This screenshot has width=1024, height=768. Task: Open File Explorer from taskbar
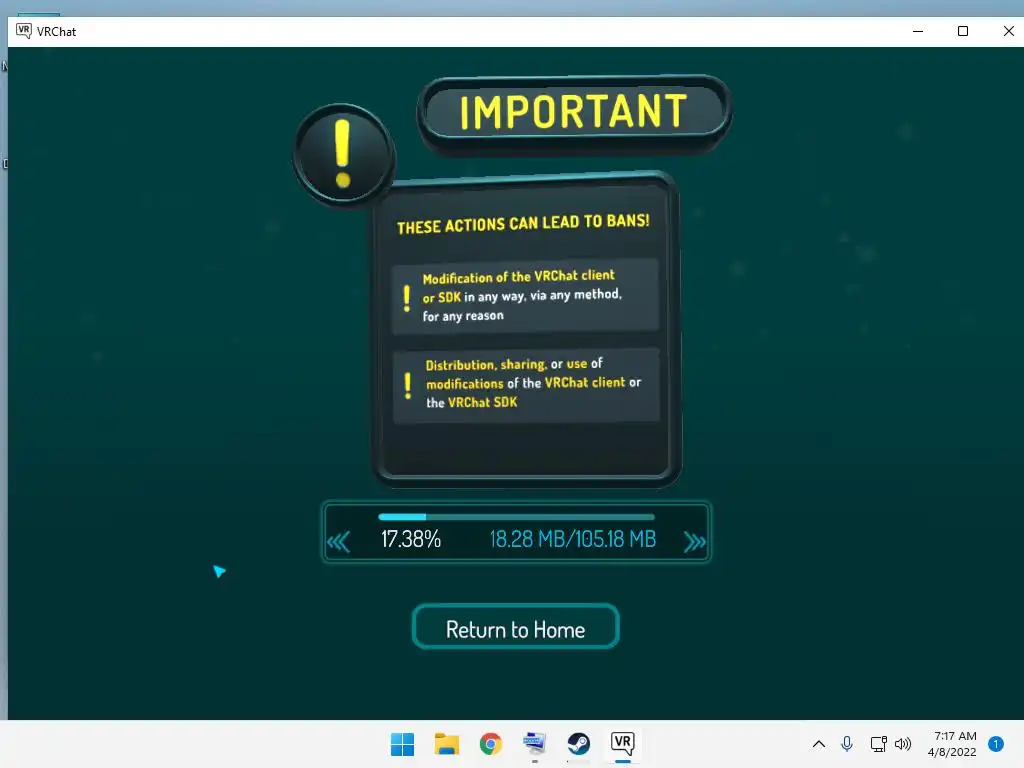coord(447,744)
